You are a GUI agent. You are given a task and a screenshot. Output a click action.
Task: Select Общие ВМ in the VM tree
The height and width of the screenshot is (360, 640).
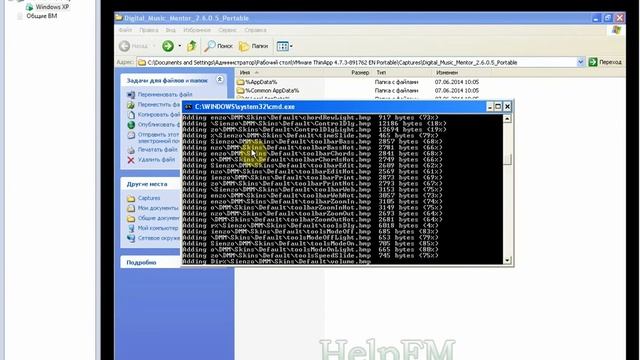click(x=42, y=16)
